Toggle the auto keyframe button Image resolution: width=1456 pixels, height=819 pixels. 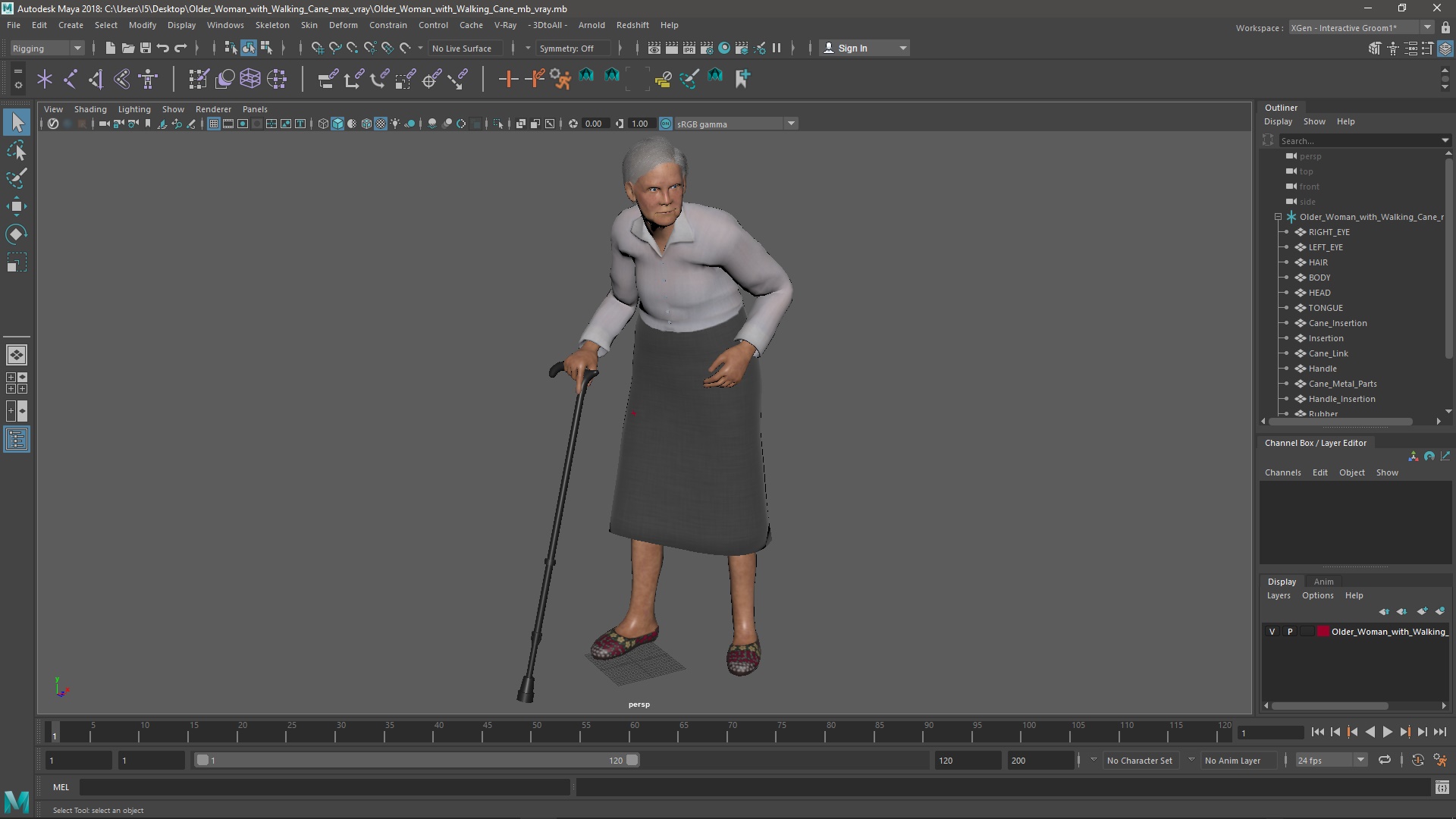click(1417, 760)
